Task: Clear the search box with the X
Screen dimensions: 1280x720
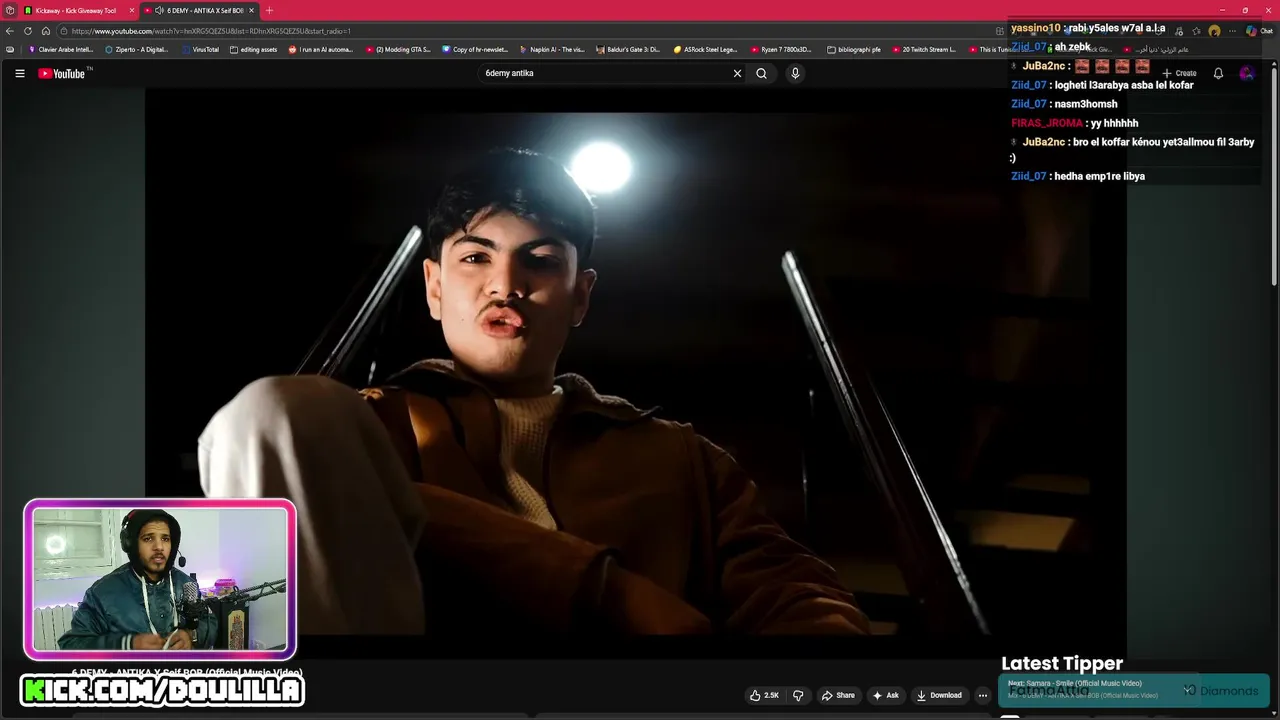Action: [737, 73]
